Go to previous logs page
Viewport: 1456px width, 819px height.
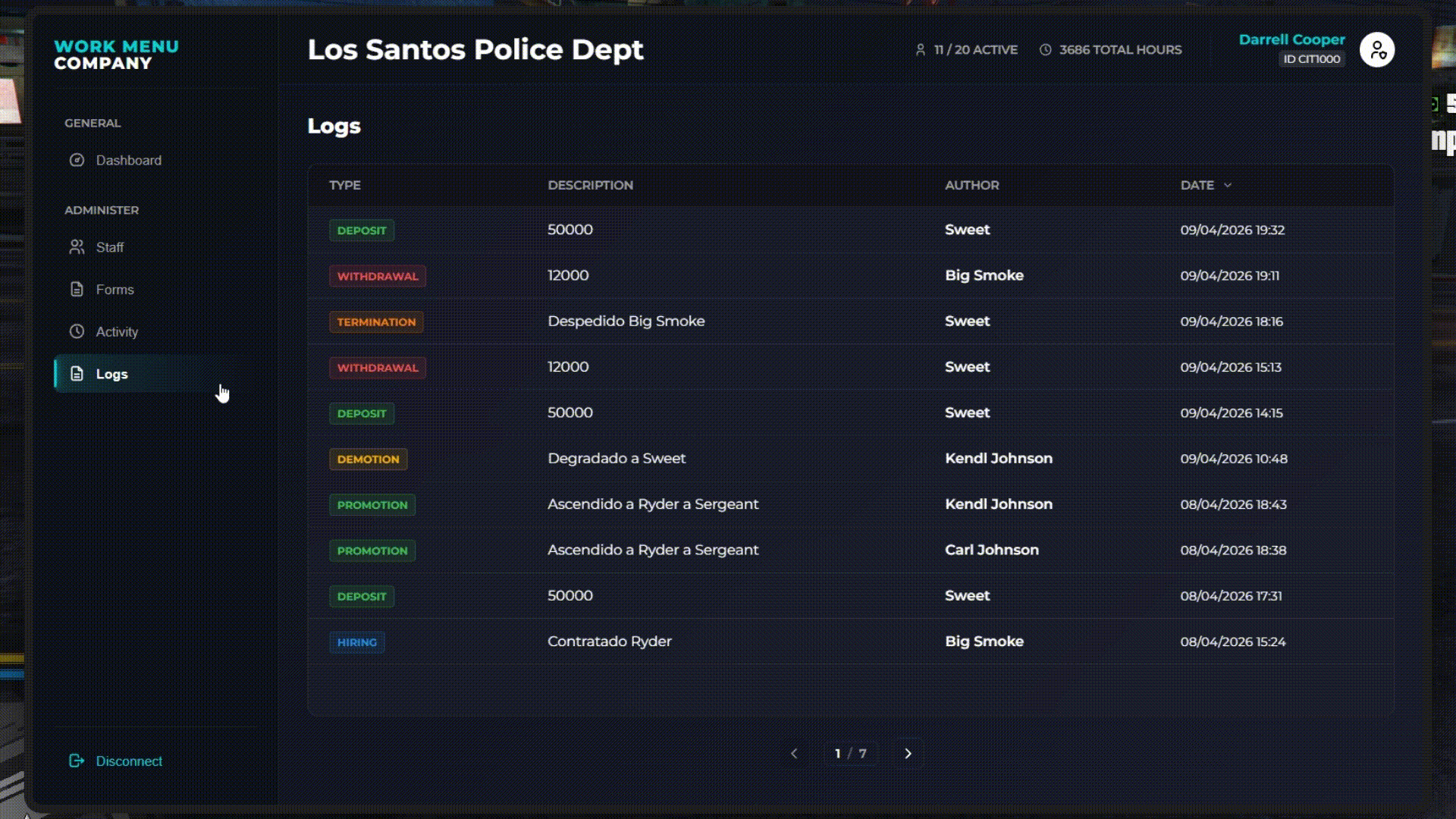[794, 753]
